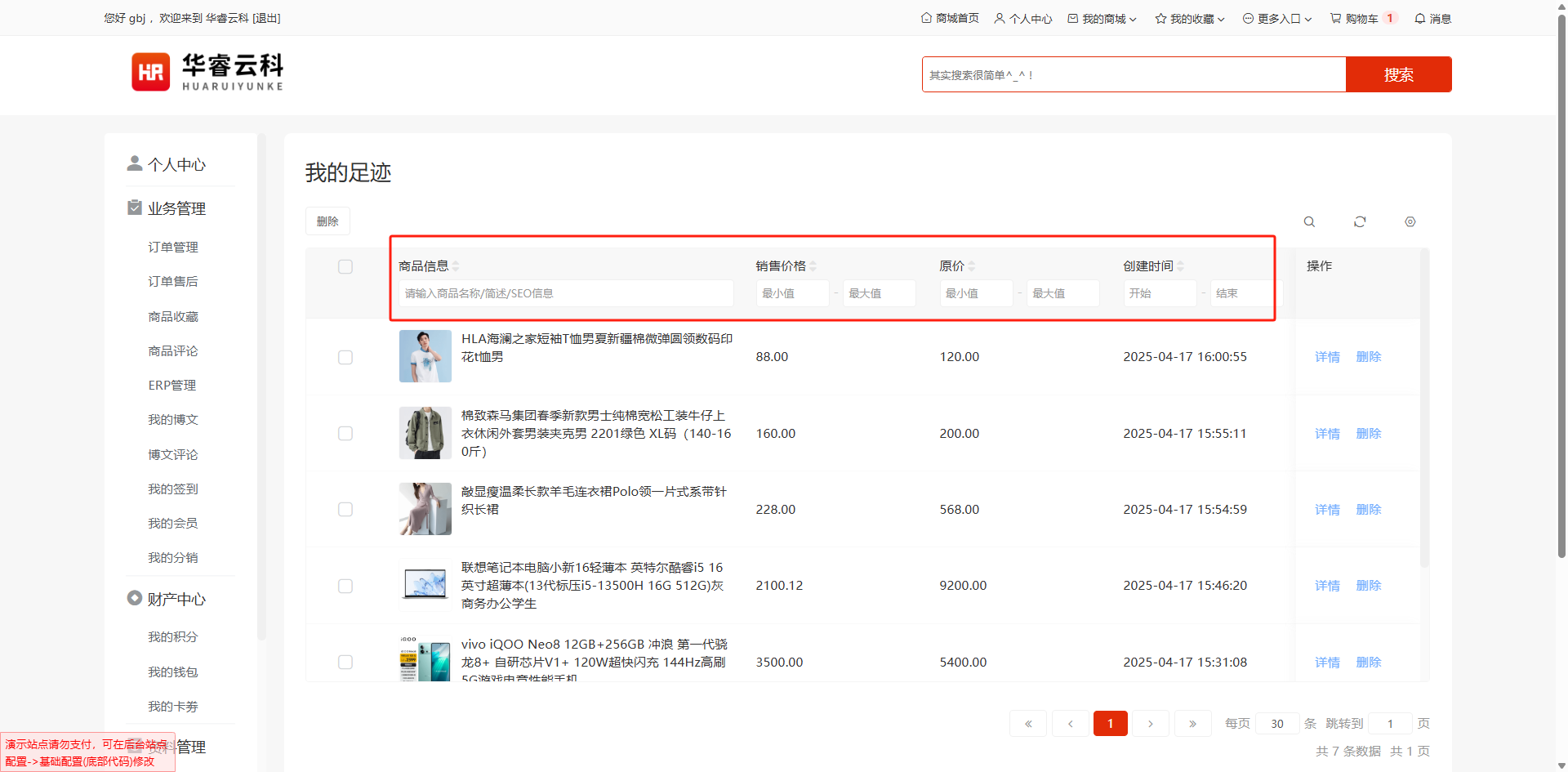The width and height of the screenshot is (1568, 772).
Task: Sort by 销售价格 column sort icon
Action: click(x=813, y=266)
